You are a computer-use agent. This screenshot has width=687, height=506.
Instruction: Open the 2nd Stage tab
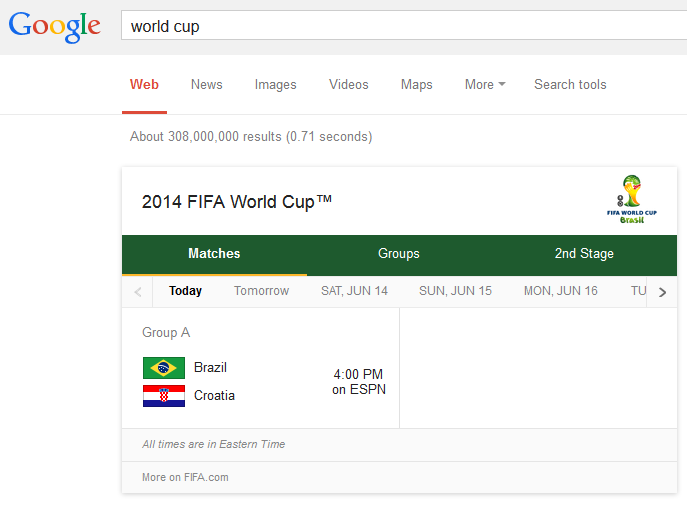pyautogui.click(x=584, y=254)
